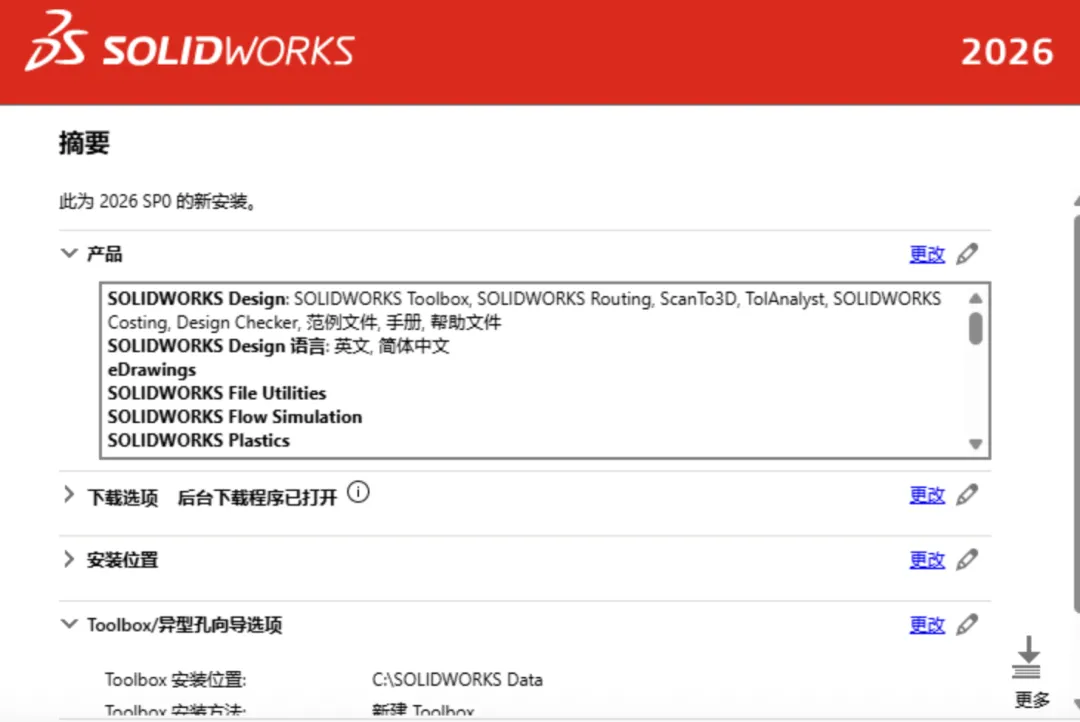Viewport: 1080px width, 722px height.
Task: Select SOLIDWORKS File Utilities in product list
Action: click(217, 393)
